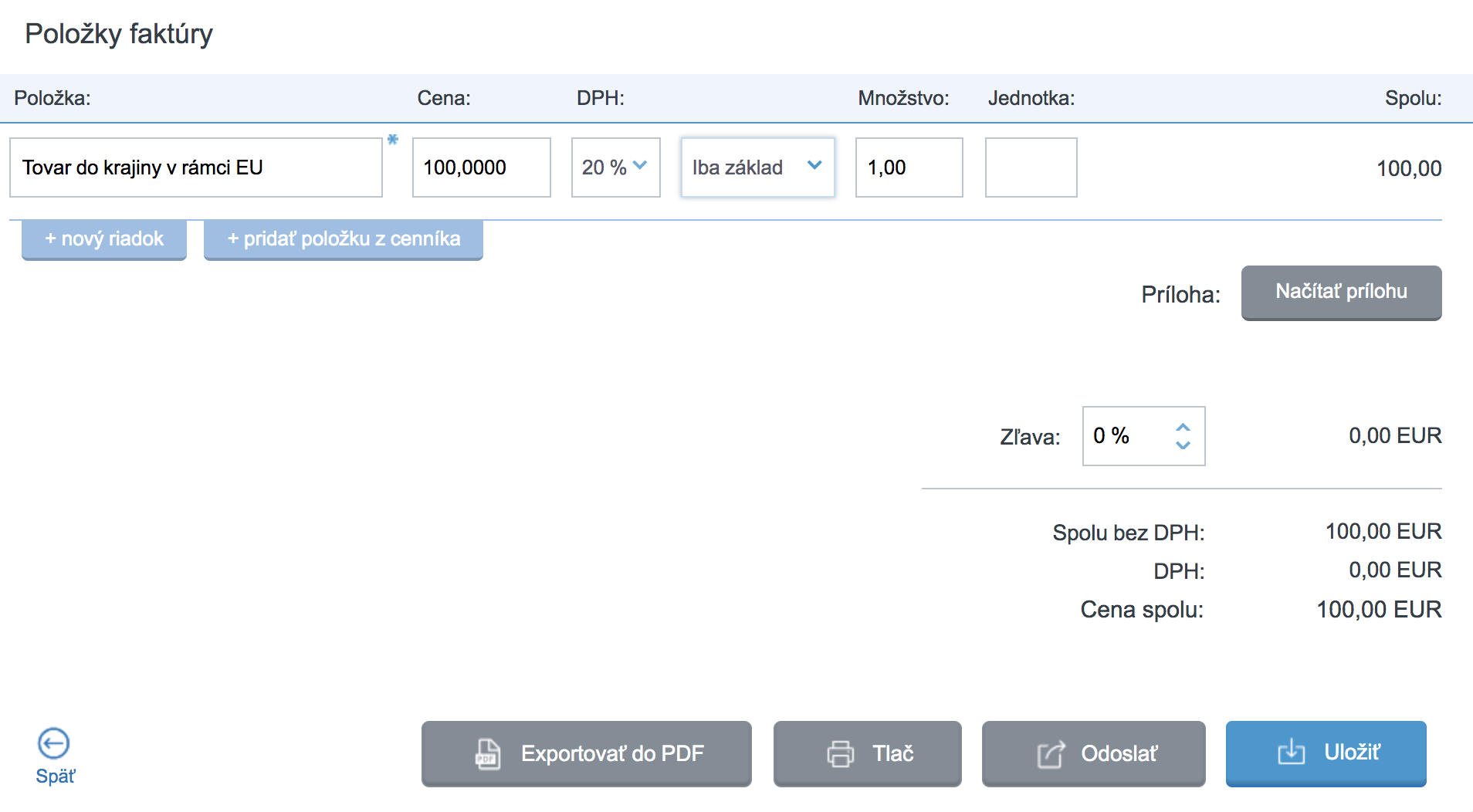Click the save-download icon on Uložiť
1473x812 pixels.
coord(1291,753)
